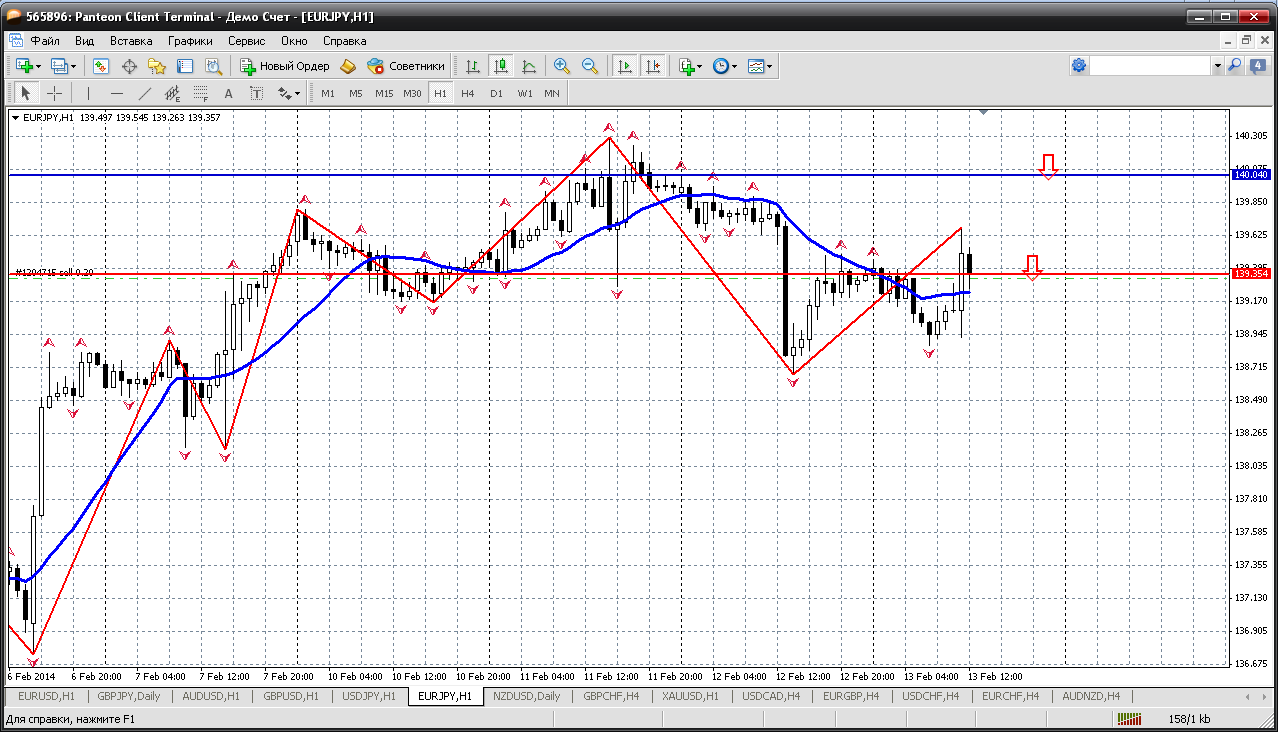The image size is (1278, 732).
Task: Toggle Candlesticks chart mode
Action: [x=501, y=66]
